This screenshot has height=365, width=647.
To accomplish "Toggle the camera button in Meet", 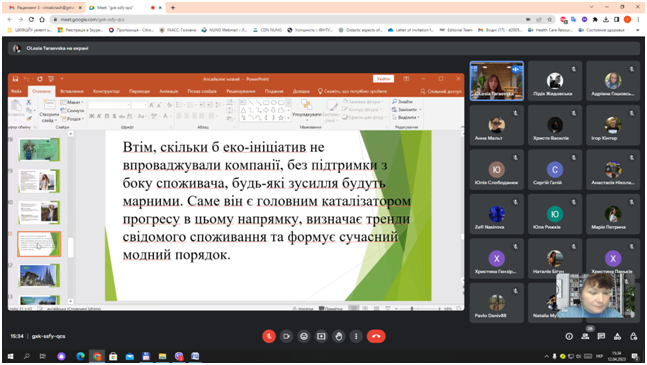I will 286,336.
